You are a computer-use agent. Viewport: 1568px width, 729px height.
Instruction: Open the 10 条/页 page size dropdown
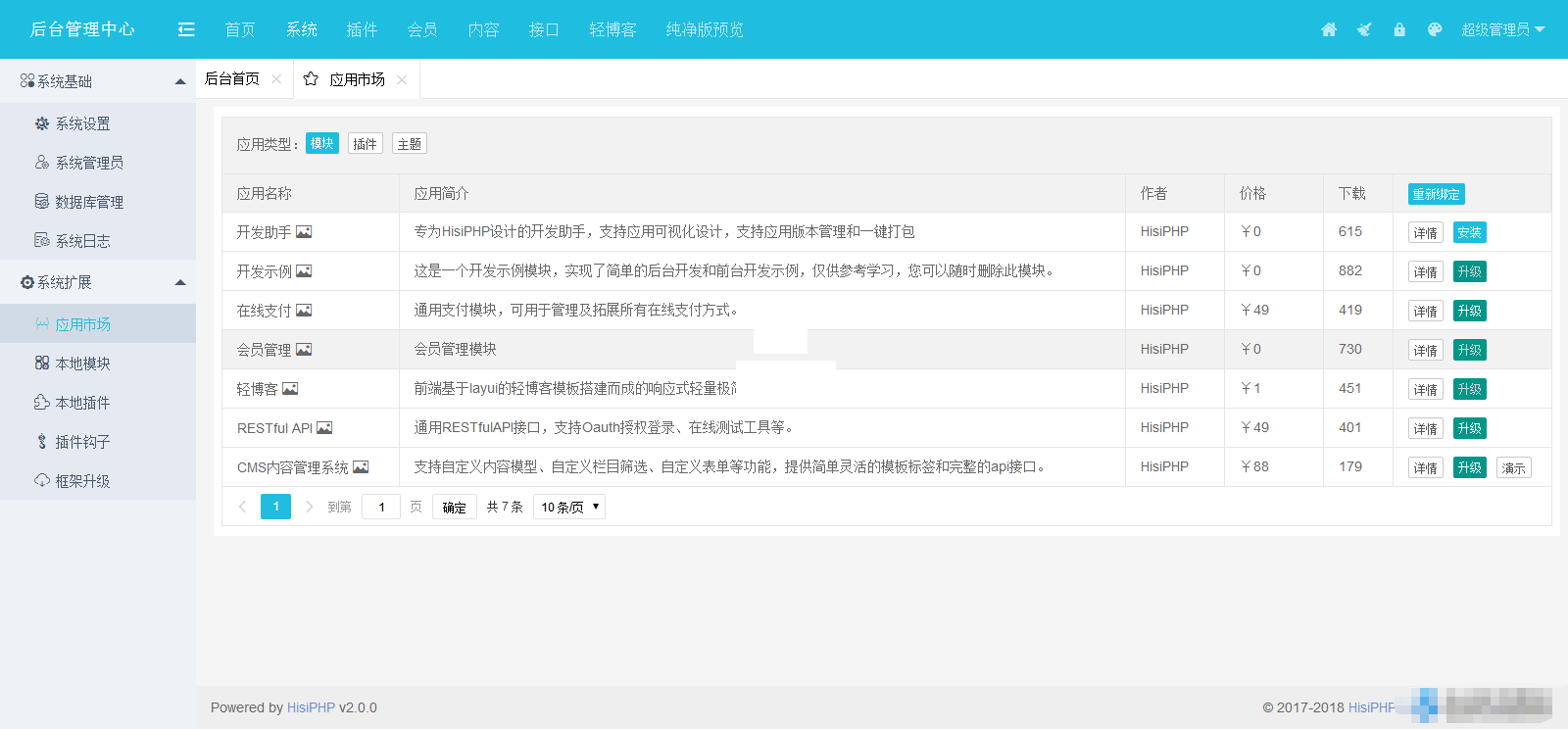[569, 507]
